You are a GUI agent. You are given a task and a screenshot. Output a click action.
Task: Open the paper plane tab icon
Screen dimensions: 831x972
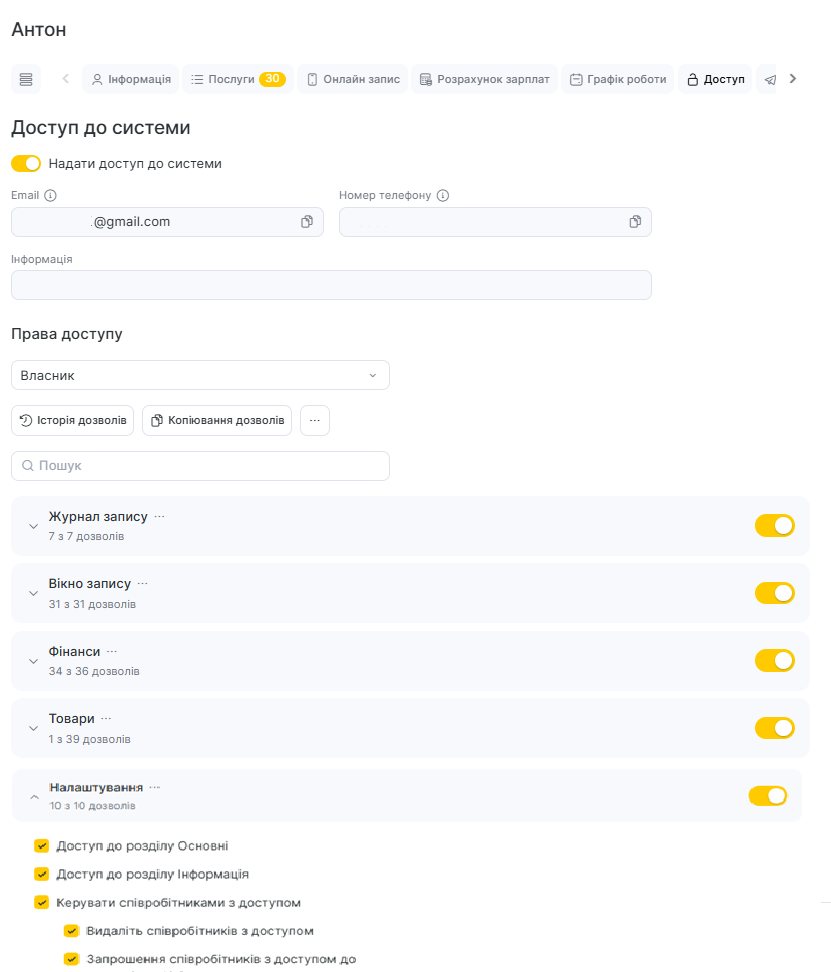[x=770, y=79]
